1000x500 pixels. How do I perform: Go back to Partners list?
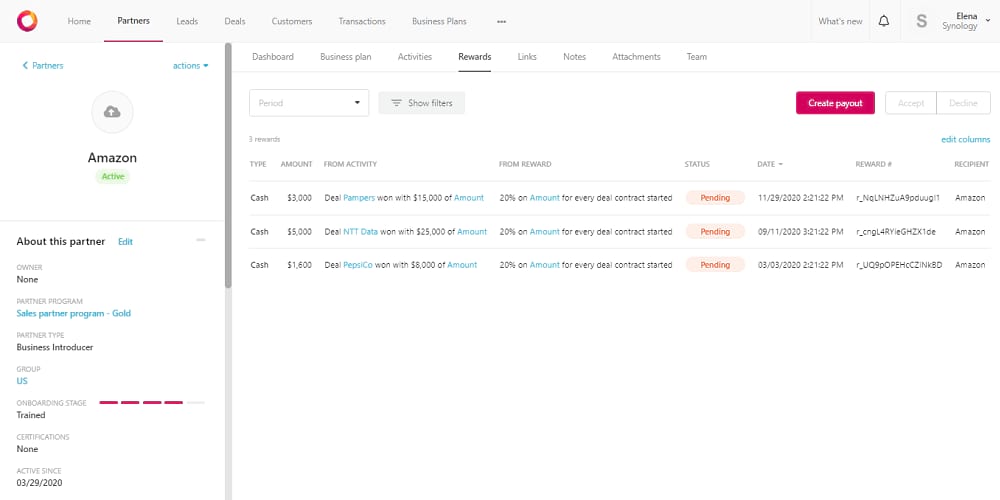43,66
